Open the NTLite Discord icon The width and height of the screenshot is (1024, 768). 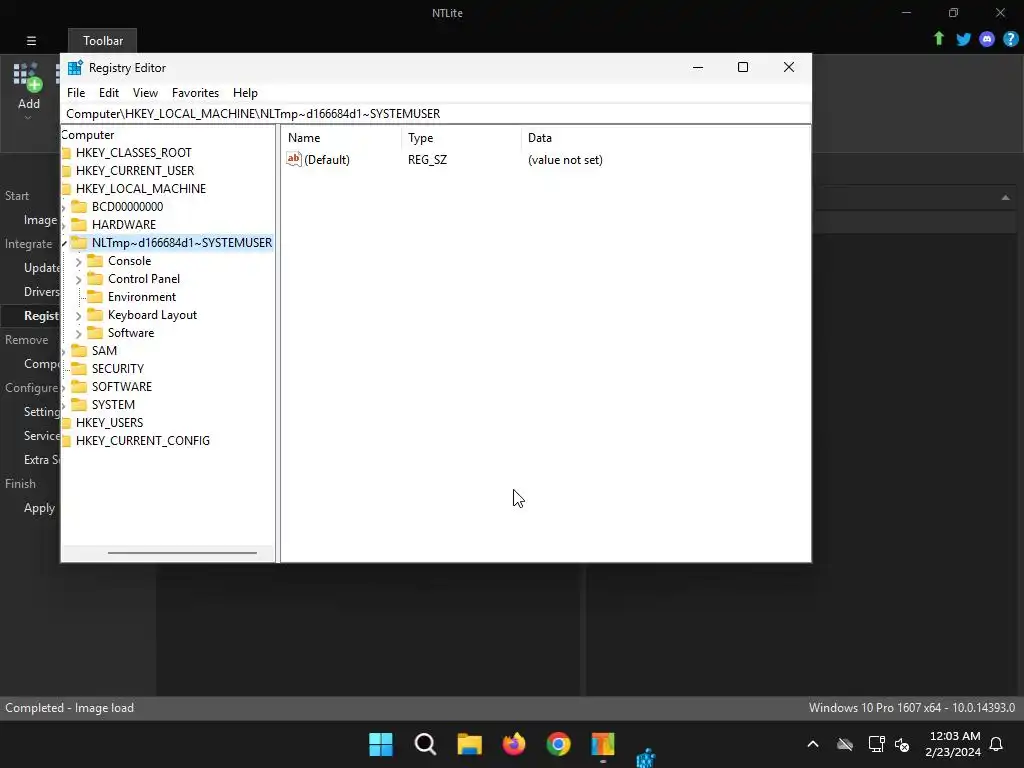tap(987, 39)
